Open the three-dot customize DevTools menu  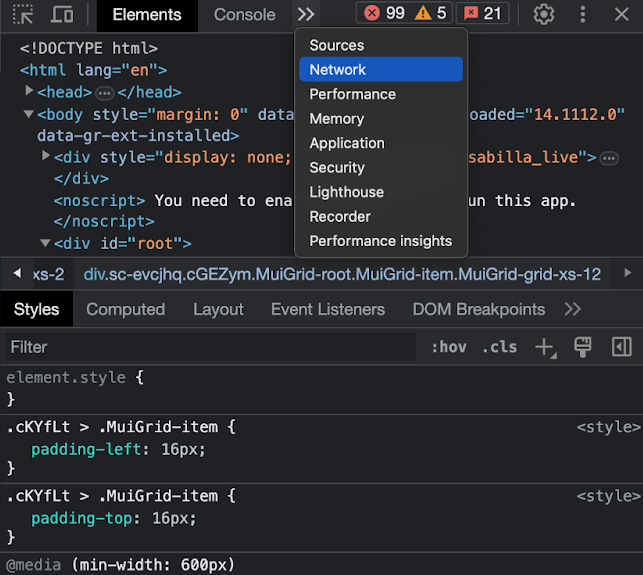click(582, 14)
